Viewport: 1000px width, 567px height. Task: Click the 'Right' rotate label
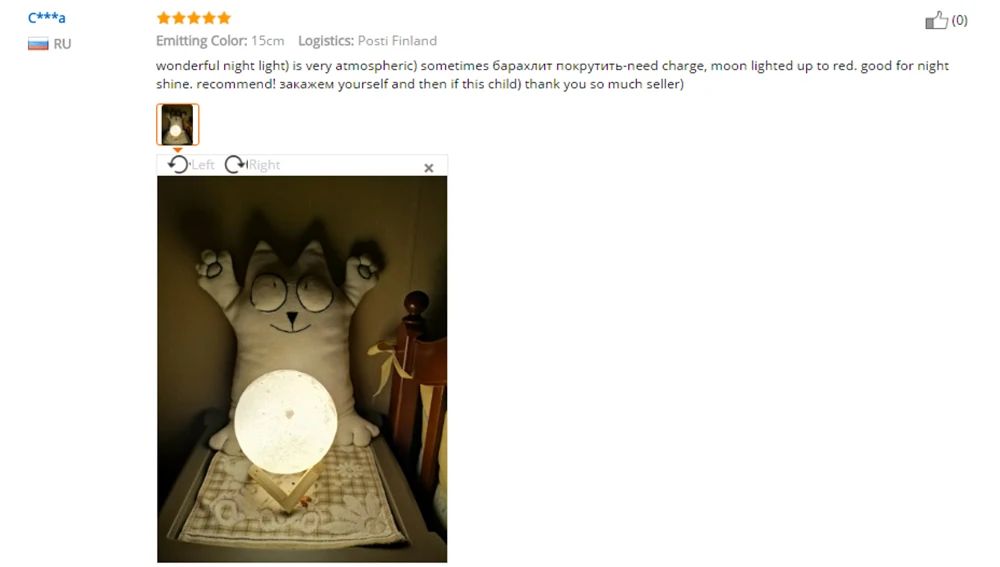(264, 165)
